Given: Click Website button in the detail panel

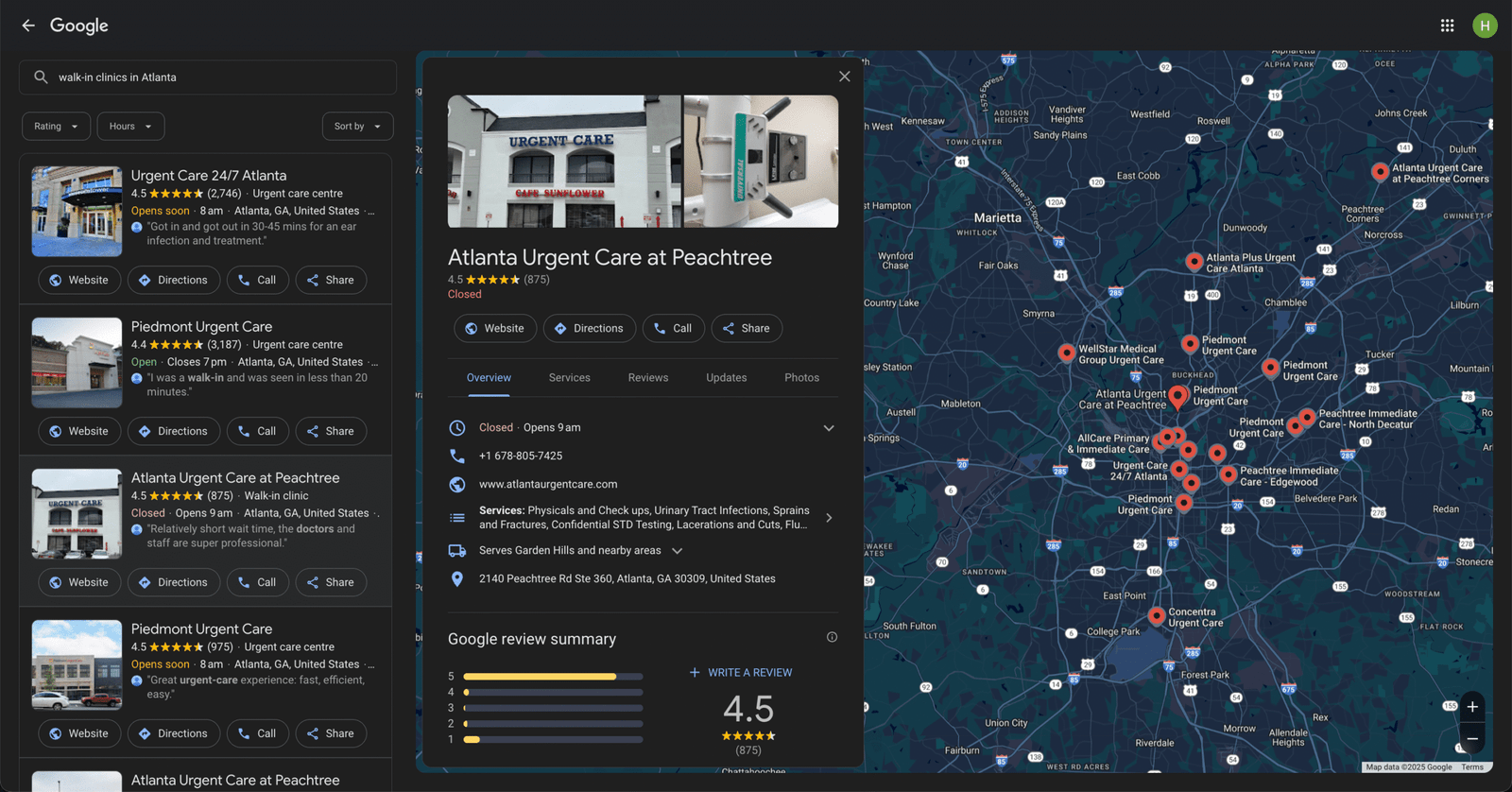Looking at the screenshot, I should coord(495,329).
